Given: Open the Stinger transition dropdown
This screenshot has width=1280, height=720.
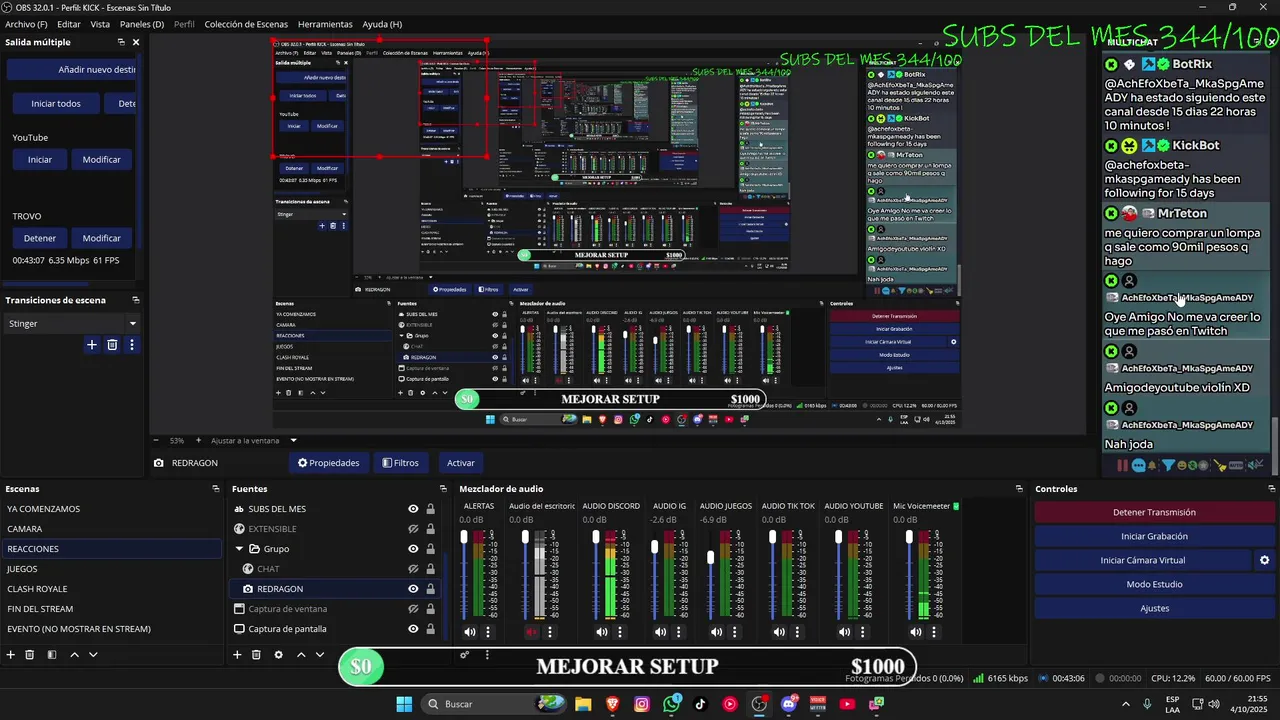Looking at the screenshot, I should (72, 323).
